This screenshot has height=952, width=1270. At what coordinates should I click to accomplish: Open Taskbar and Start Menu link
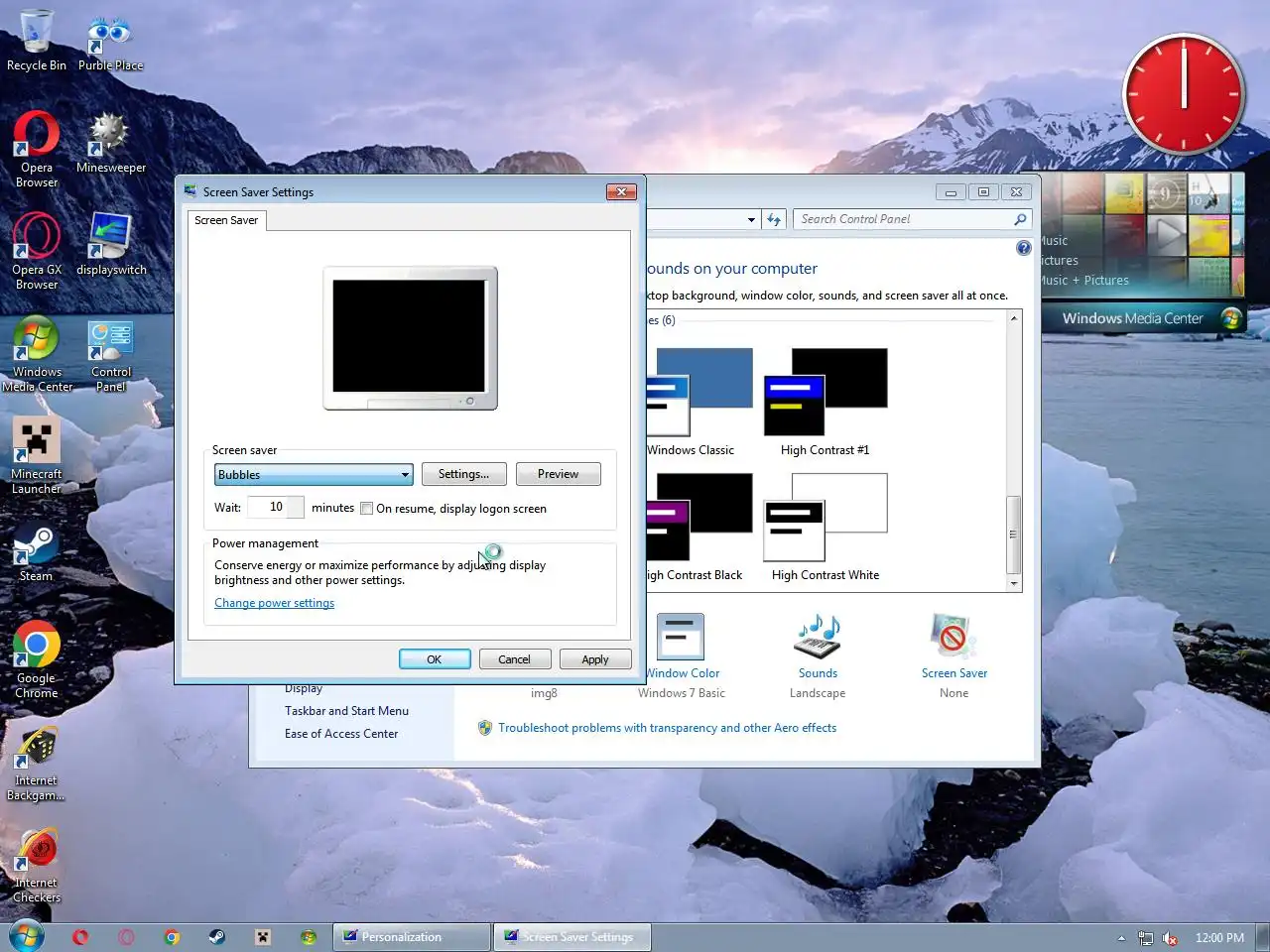pyautogui.click(x=346, y=711)
